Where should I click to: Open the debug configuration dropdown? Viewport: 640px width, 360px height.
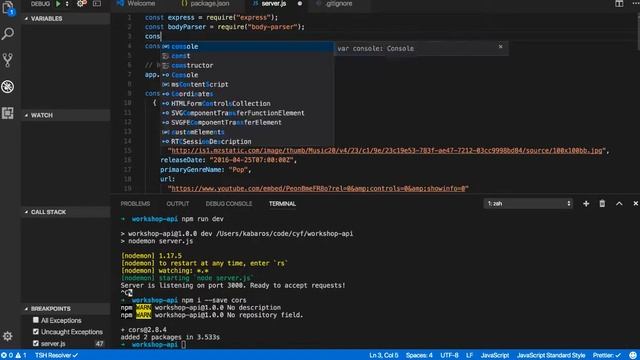click(67, 4)
